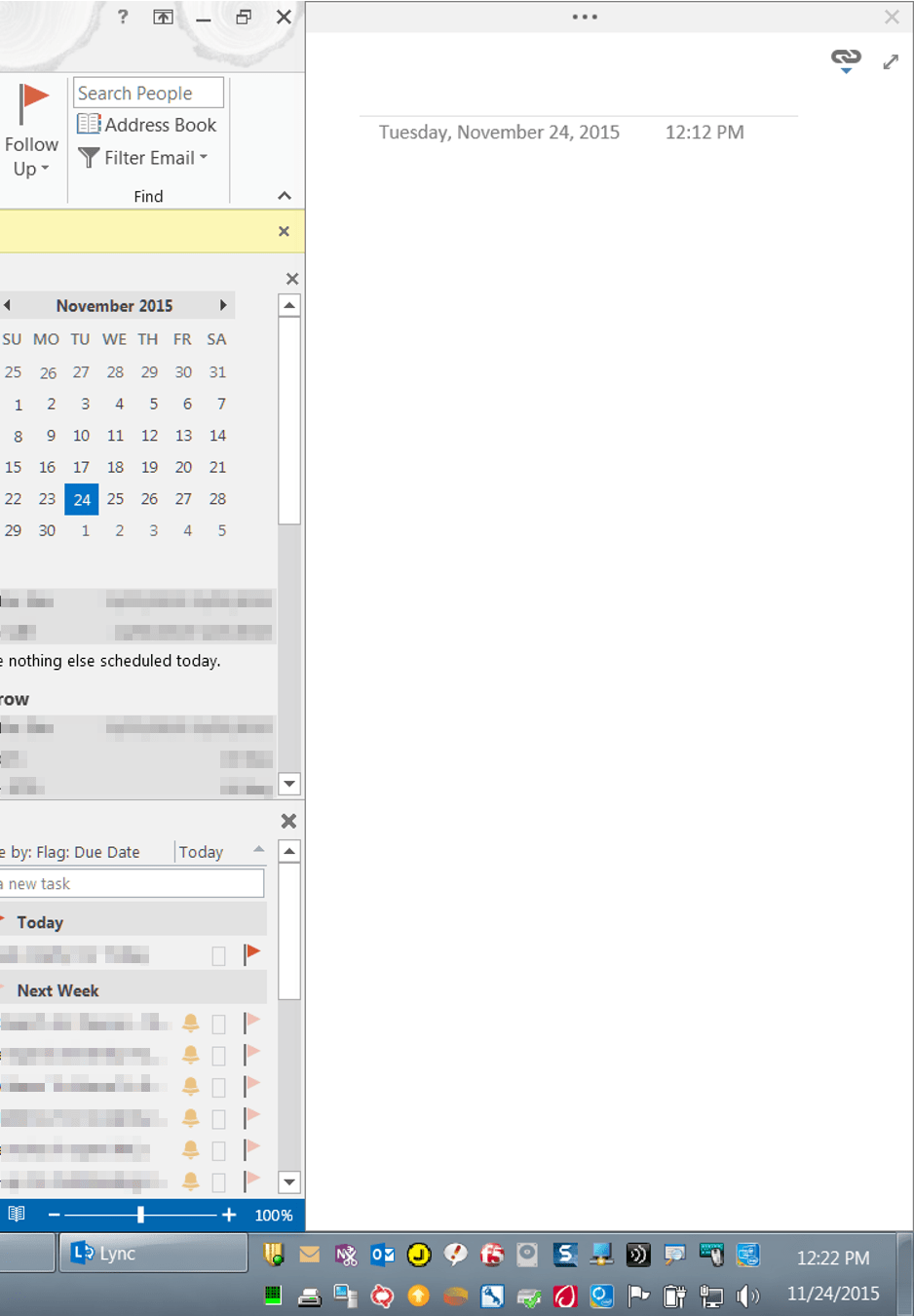Image resolution: width=914 pixels, height=1316 pixels.
Task: Click the Today sort option in the To-Do bar
Action: tap(201, 851)
